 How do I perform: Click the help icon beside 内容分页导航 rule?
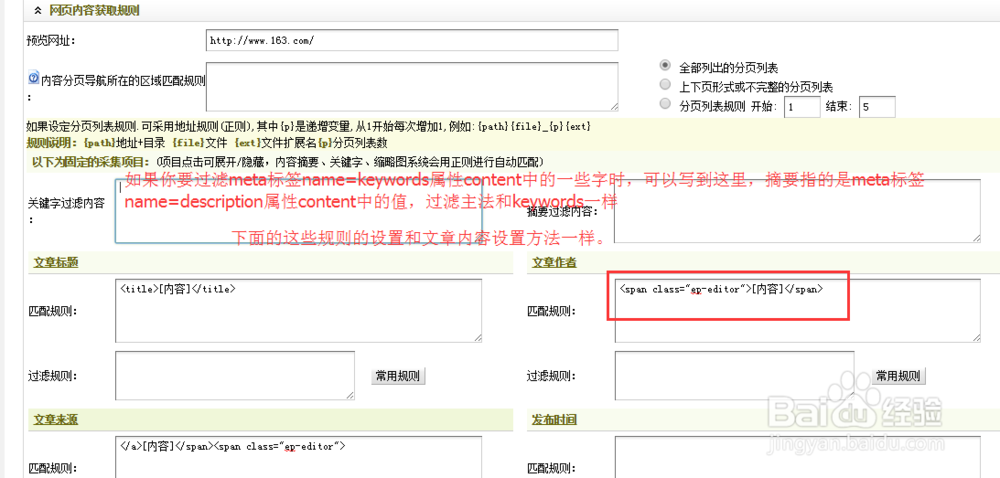[x=33, y=77]
